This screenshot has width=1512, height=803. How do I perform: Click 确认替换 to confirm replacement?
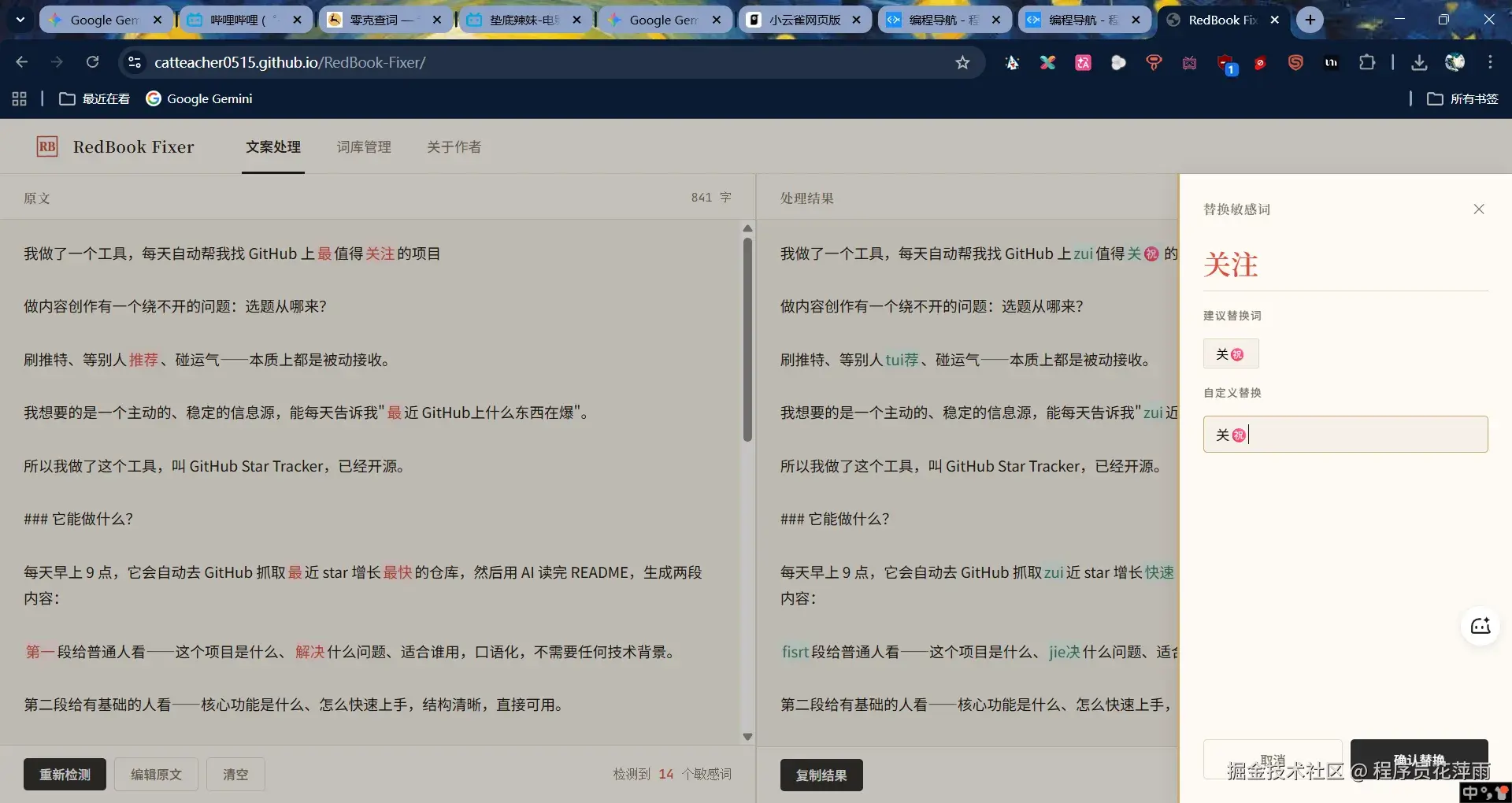[1419, 760]
